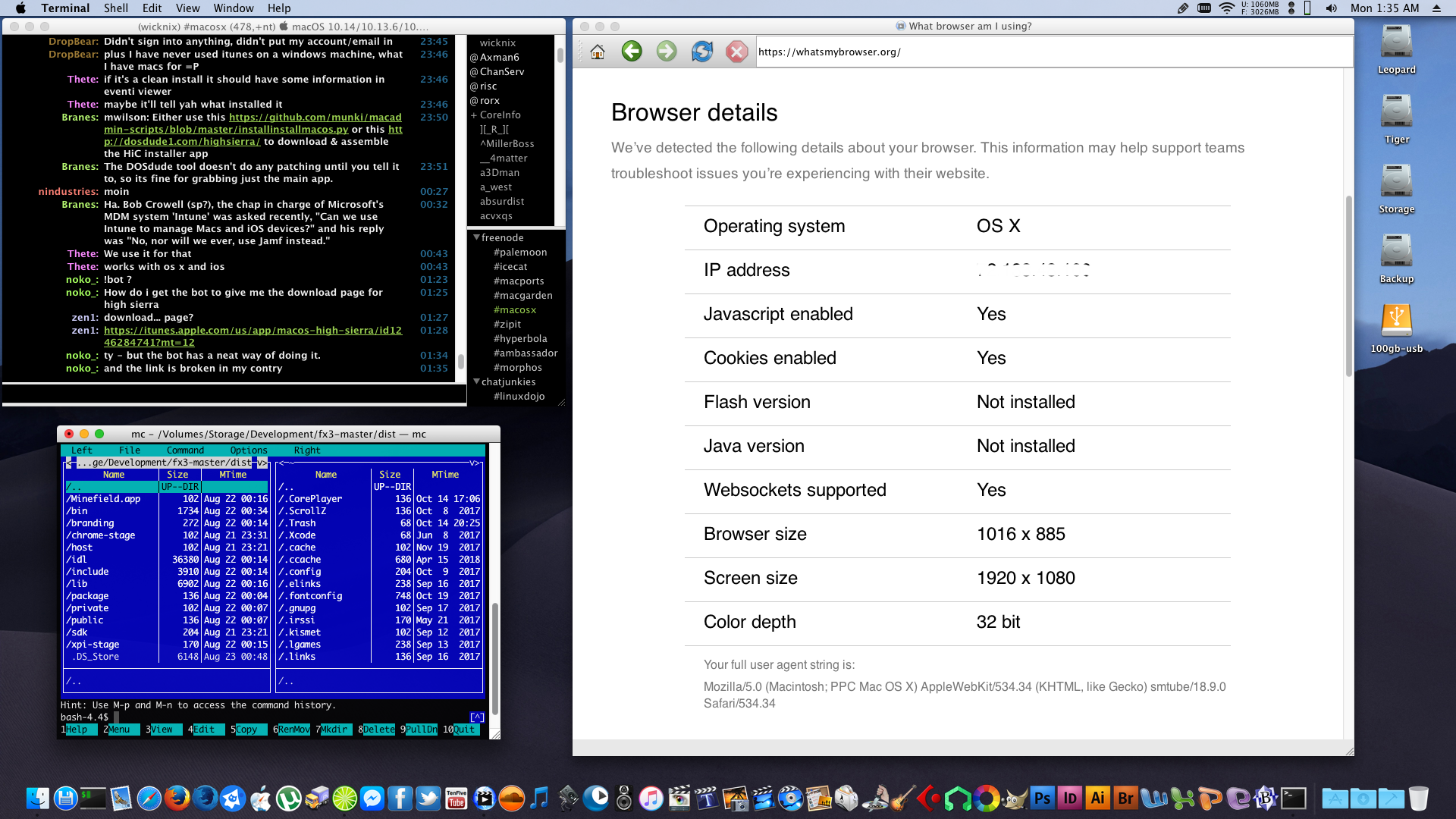Open mc's Left panel menu
The image size is (1456, 819).
click(82, 450)
